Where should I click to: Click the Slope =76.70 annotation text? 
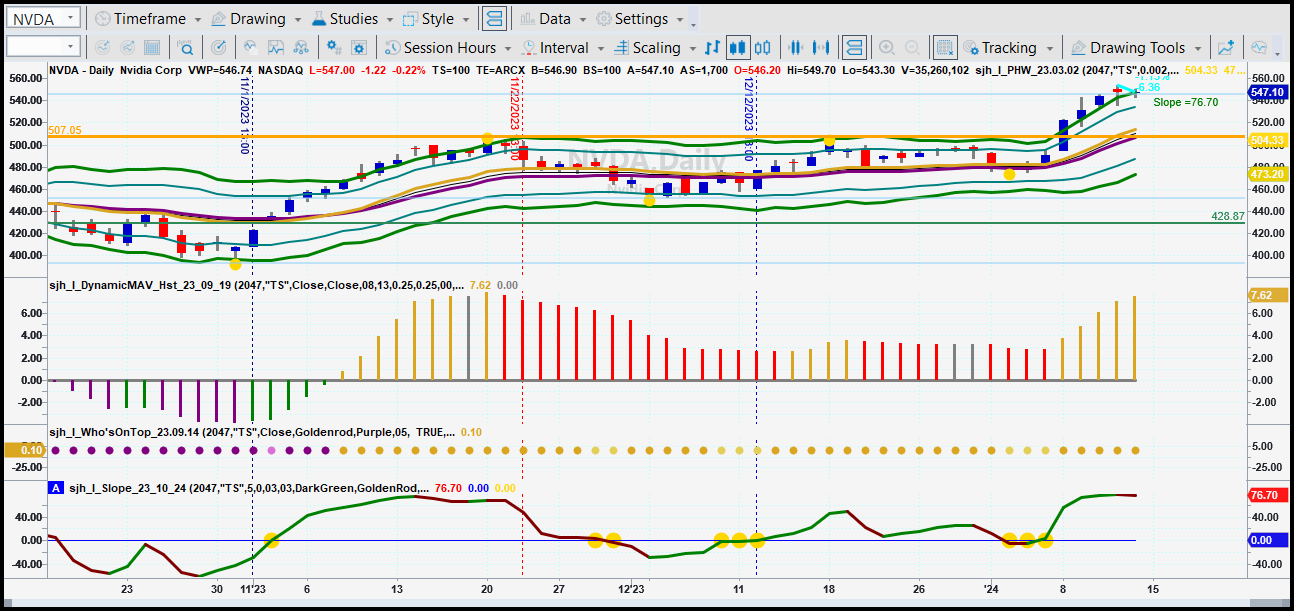tap(1186, 102)
